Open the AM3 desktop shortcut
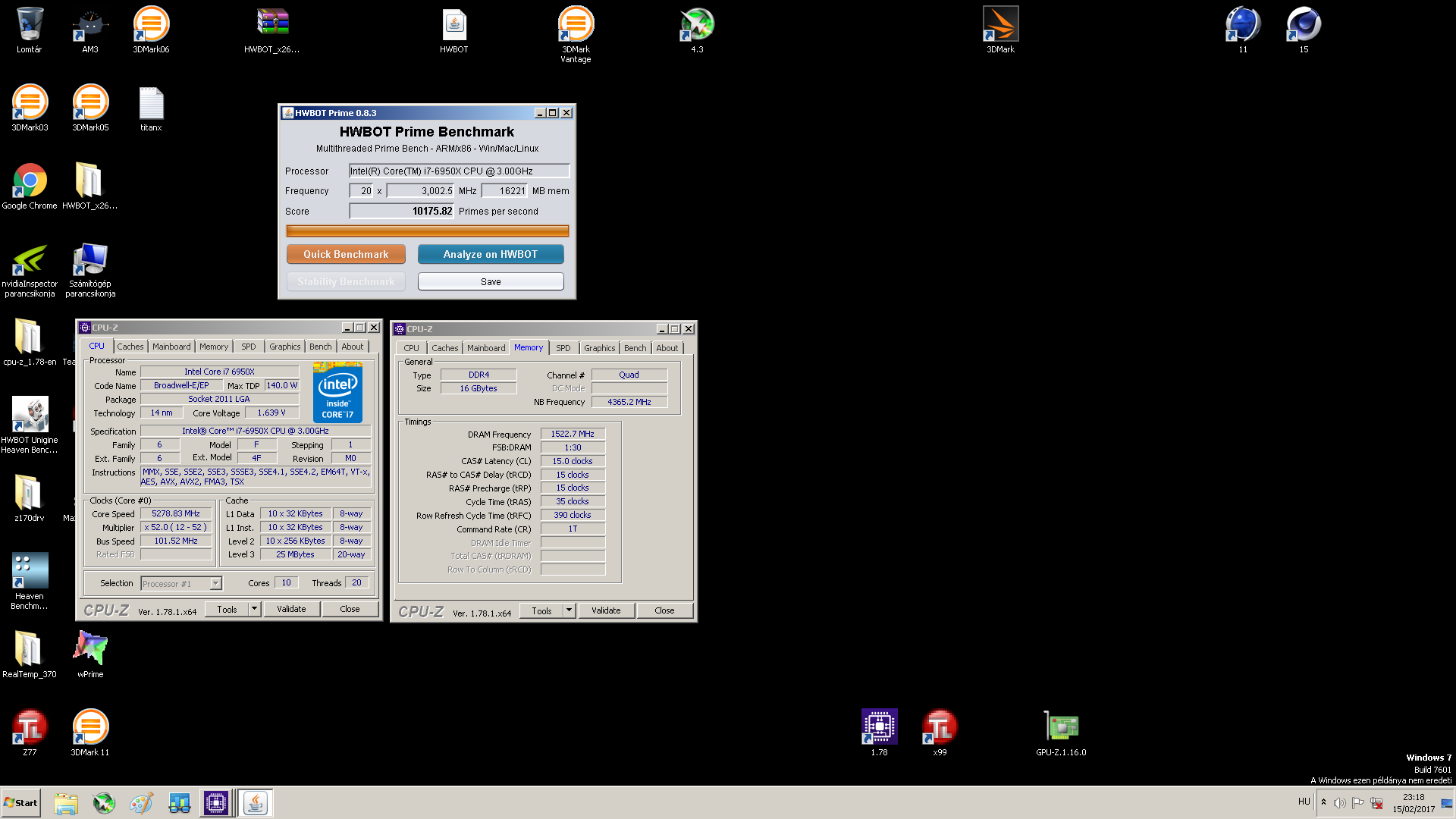 (90, 30)
